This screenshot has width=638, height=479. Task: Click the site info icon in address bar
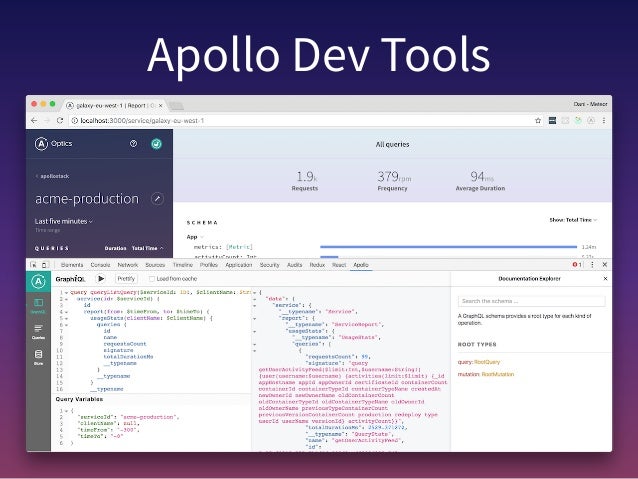[74, 120]
